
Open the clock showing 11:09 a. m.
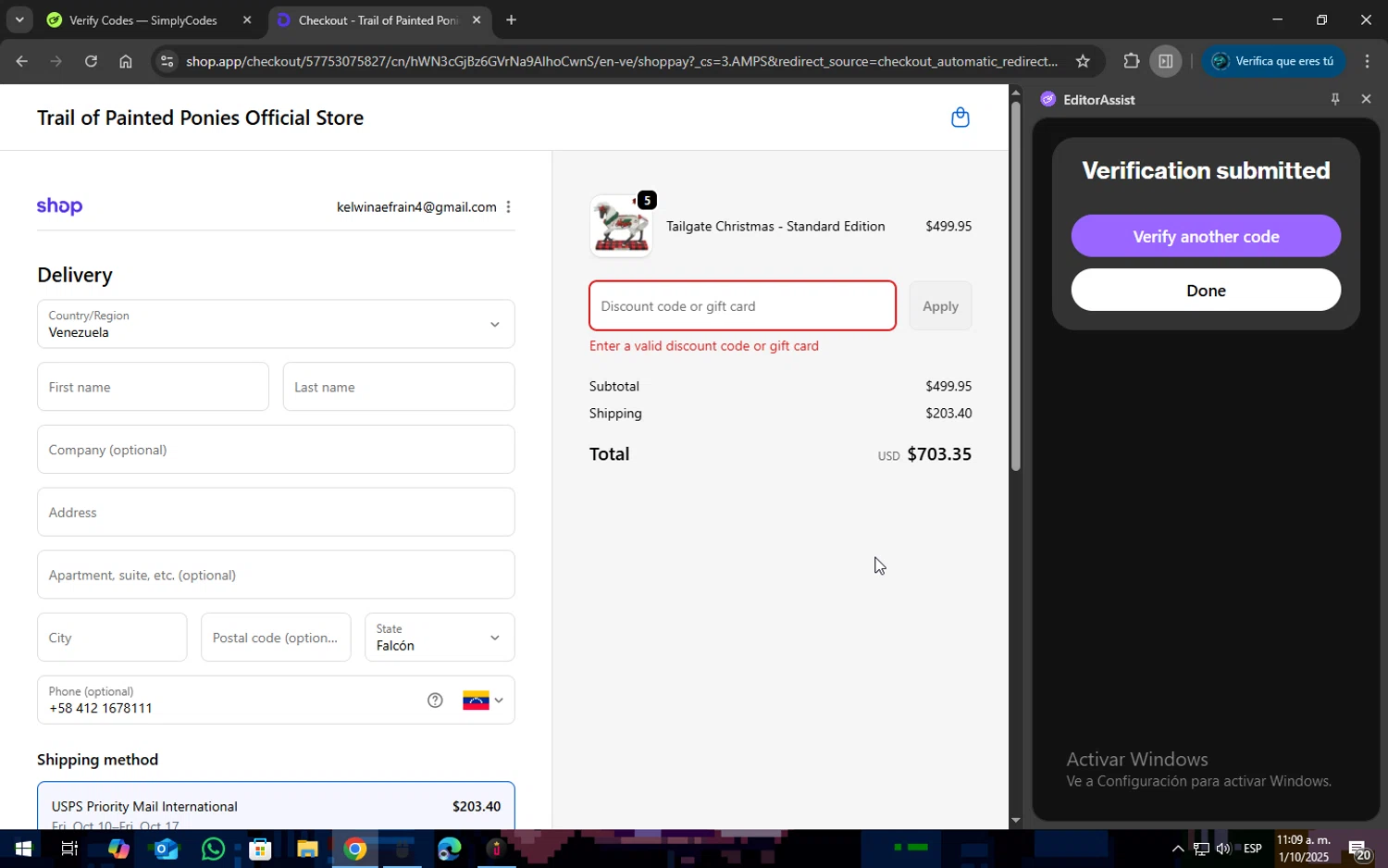(x=1303, y=849)
